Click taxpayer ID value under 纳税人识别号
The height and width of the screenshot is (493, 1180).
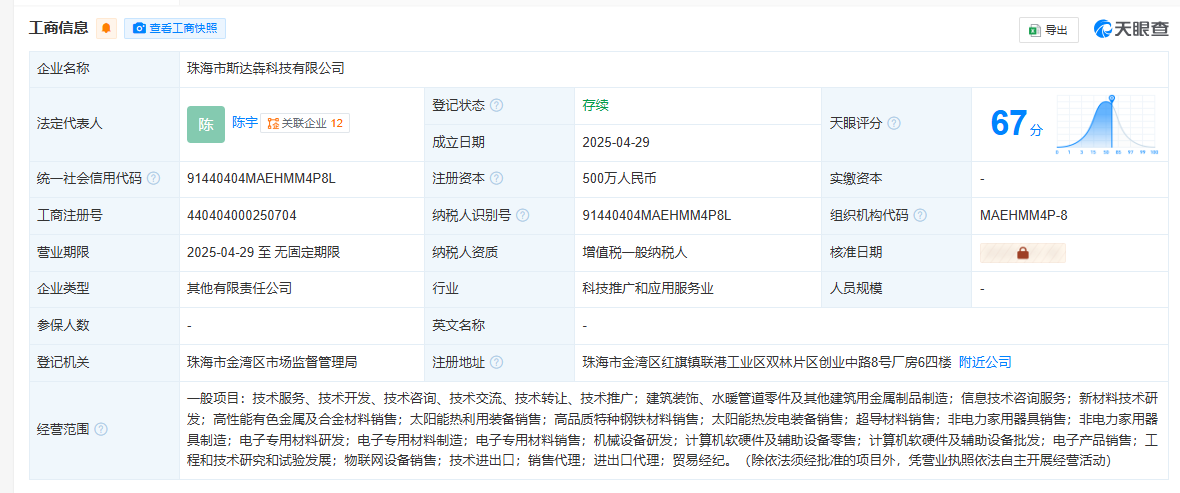click(657, 215)
